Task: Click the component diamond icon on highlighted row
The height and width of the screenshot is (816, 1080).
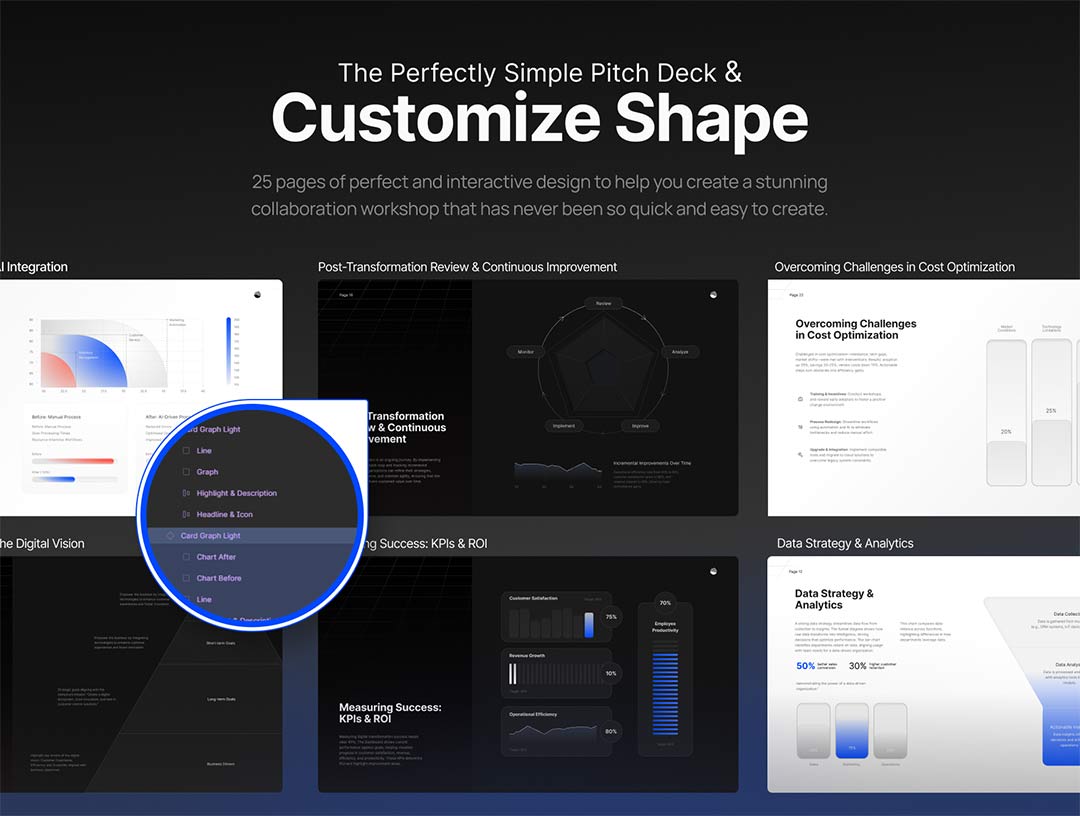Action: pos(170,536)
